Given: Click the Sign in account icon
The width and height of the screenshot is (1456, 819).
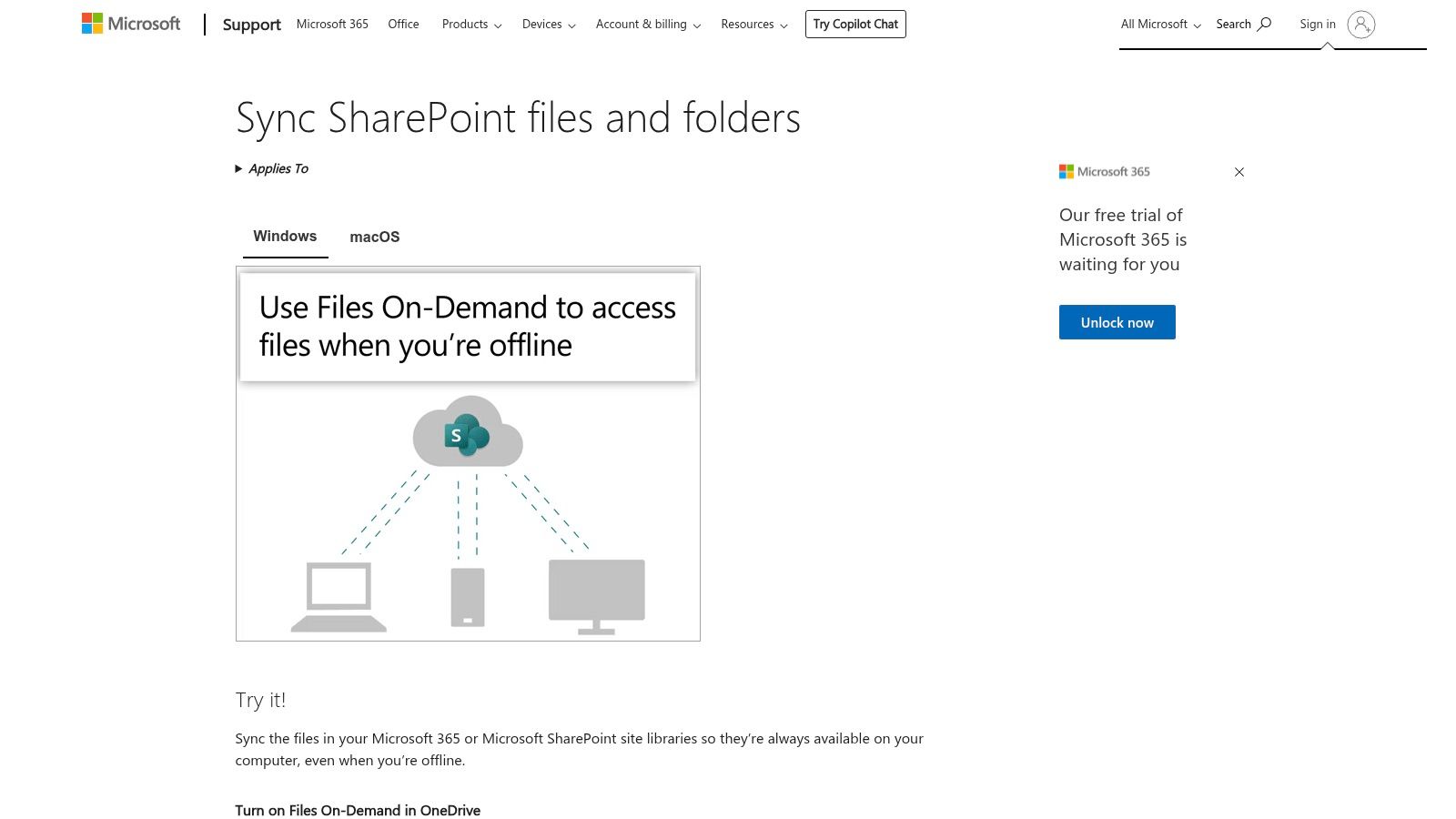Looking at the screenshot, I should click(1358, 25).
